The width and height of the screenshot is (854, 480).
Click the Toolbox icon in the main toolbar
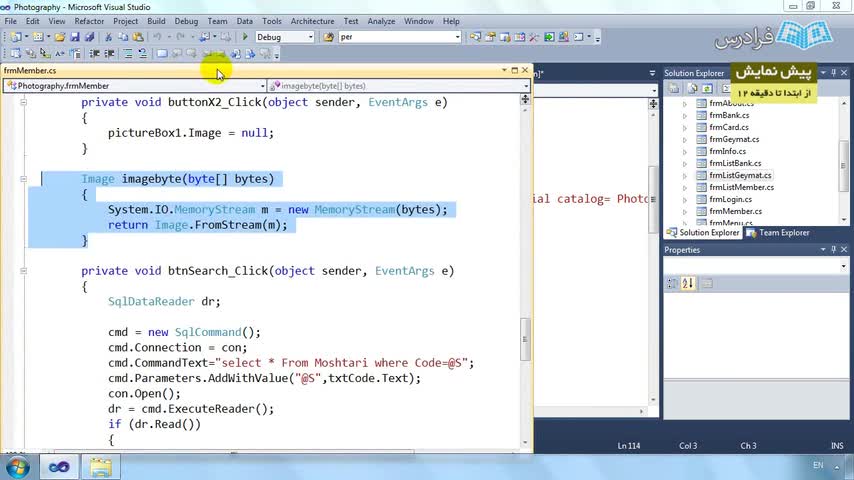point(534,37)
